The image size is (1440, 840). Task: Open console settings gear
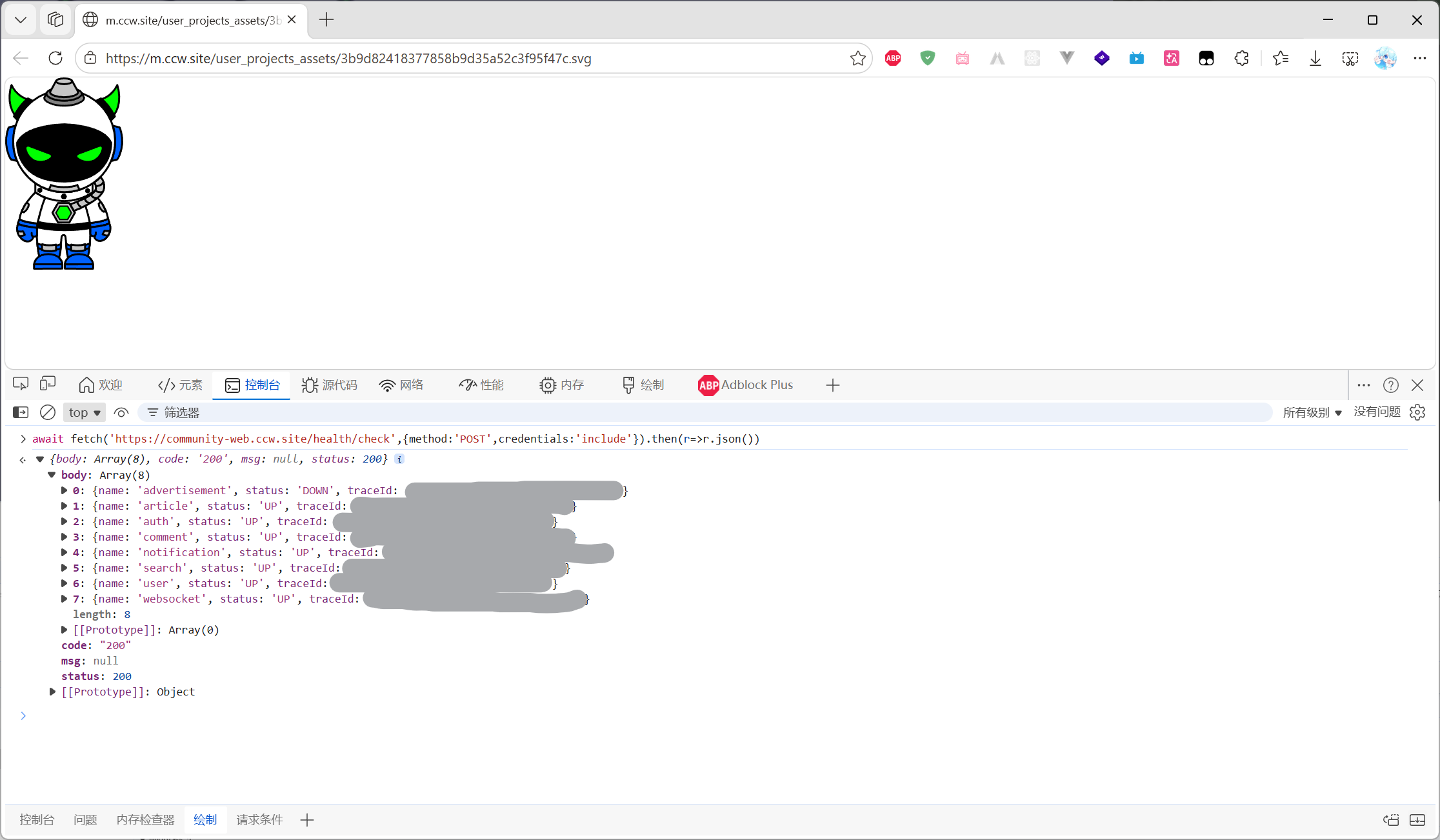(x=1417, y=412)
